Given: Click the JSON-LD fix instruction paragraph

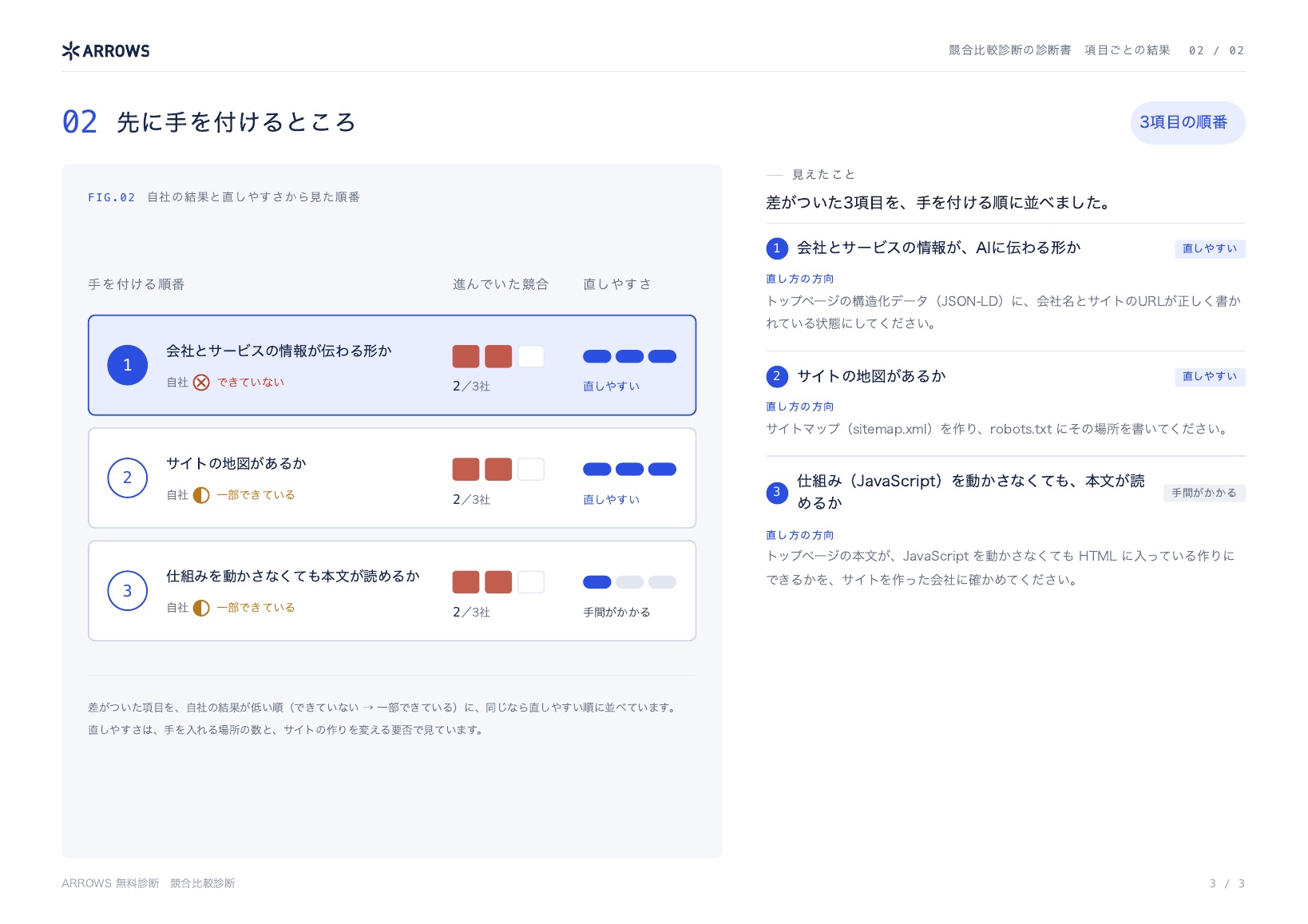Looking at the screenshot, I should tap(1004, 312).
